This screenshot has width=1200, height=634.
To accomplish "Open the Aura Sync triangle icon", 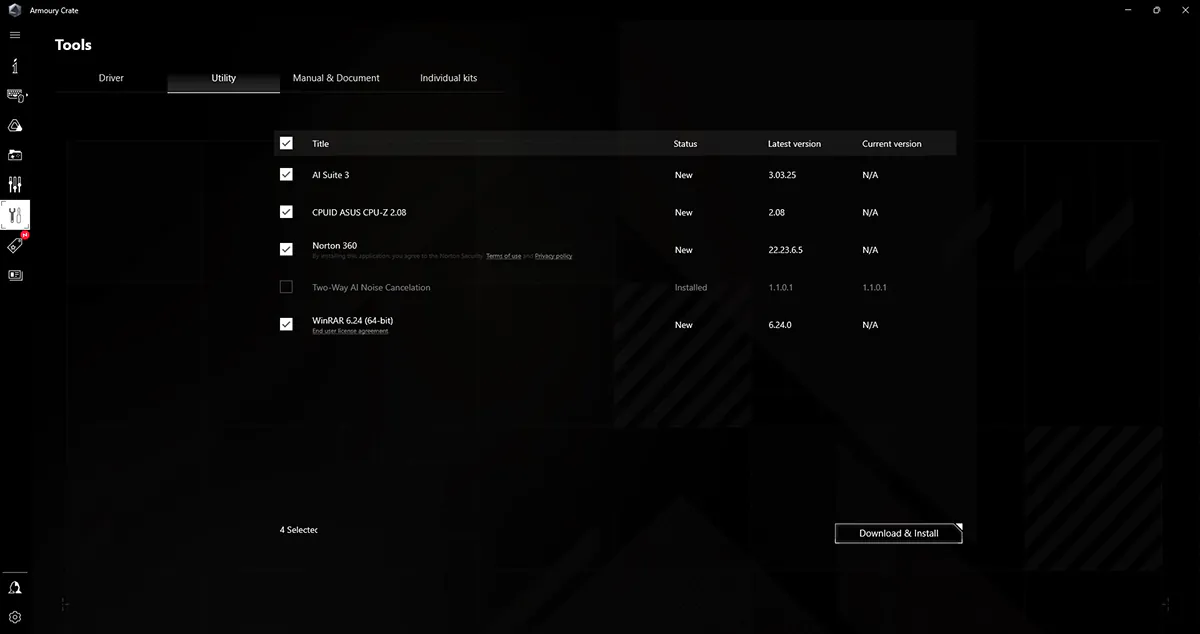I will coord(15,125).
